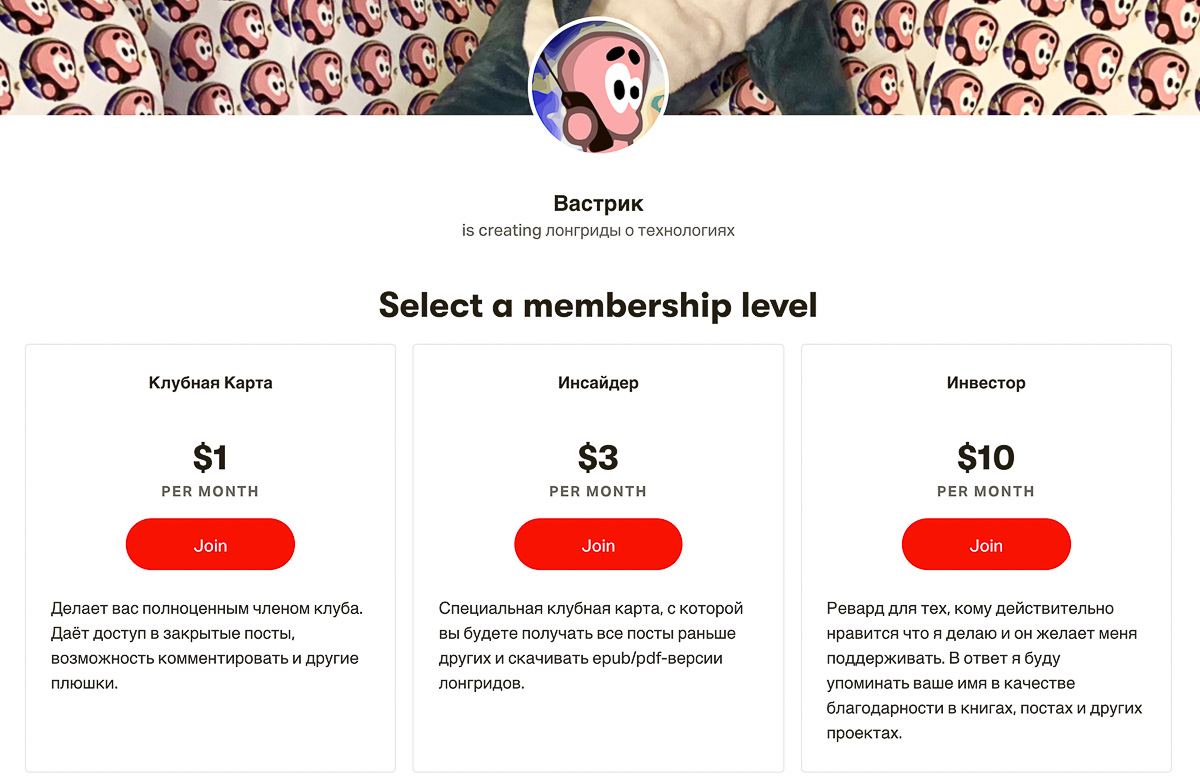Open the Вастрик creator name link

pos(597,203)
